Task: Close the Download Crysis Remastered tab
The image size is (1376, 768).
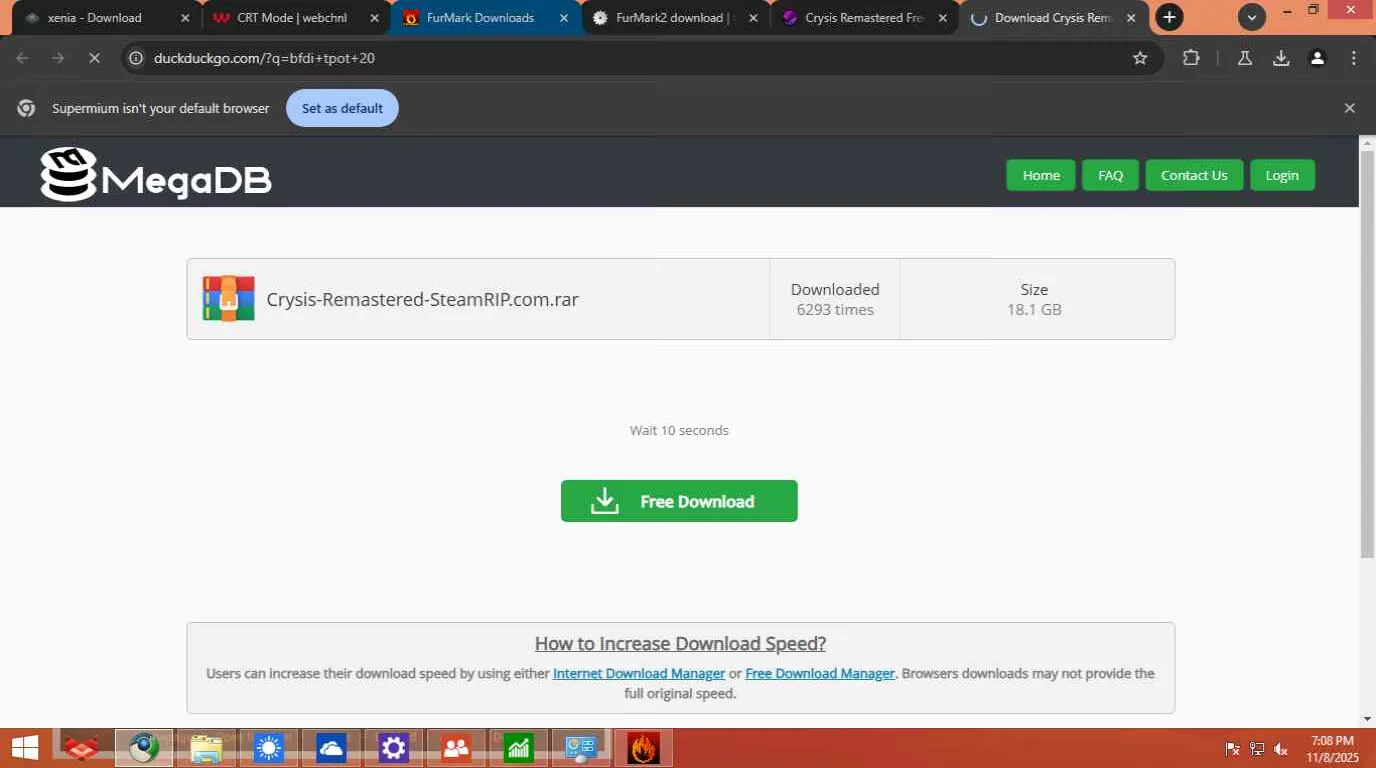Action: [x=1131, y=18]
